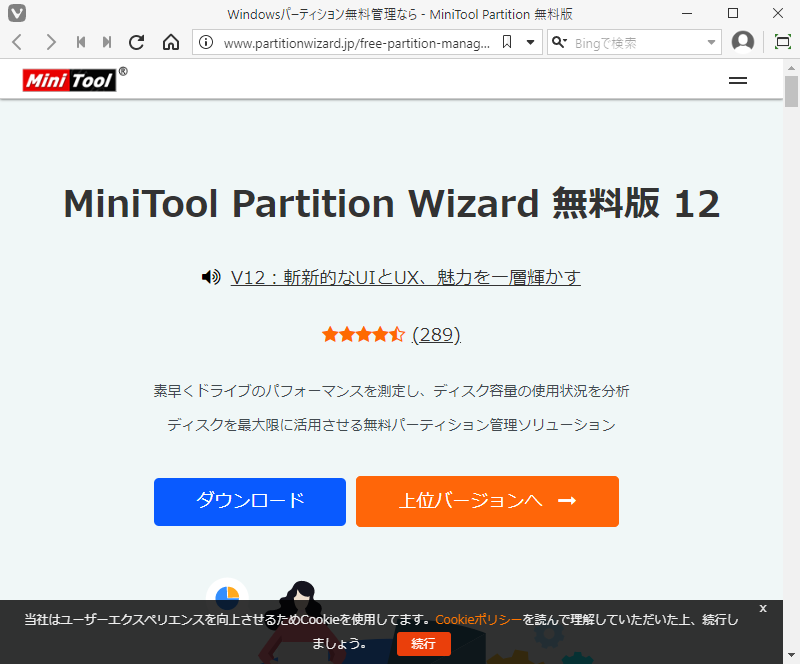The width and height of the screenshot is (800, 664).
Task: Click the MiniTool Partition Wizard 無料版 12 heading
Action: pos(391,203)
